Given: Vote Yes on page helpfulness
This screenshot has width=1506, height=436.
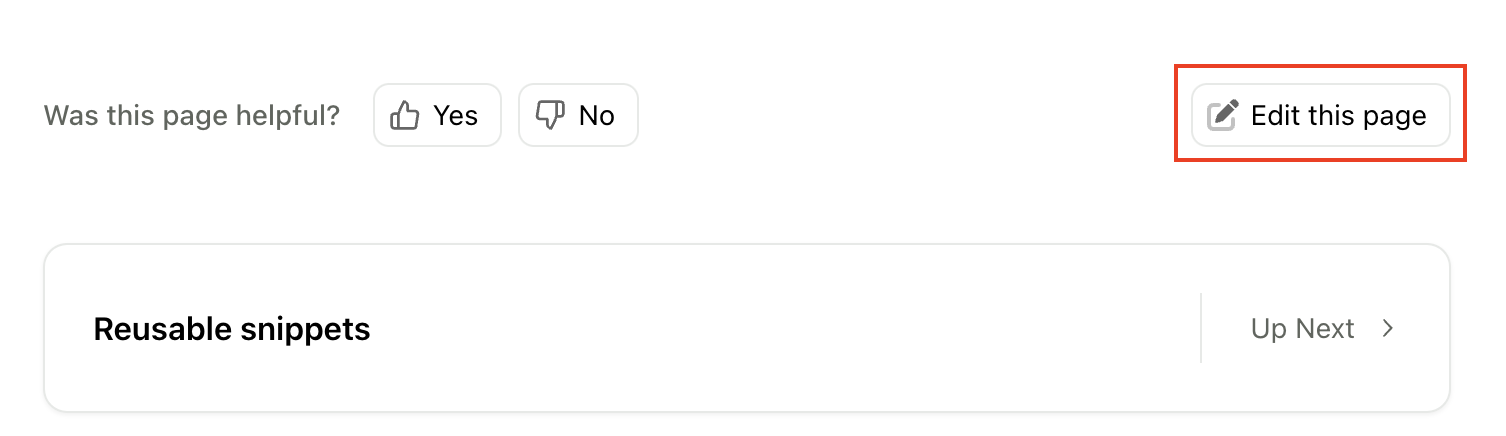Looking at the screenshot, I should 437,115.
